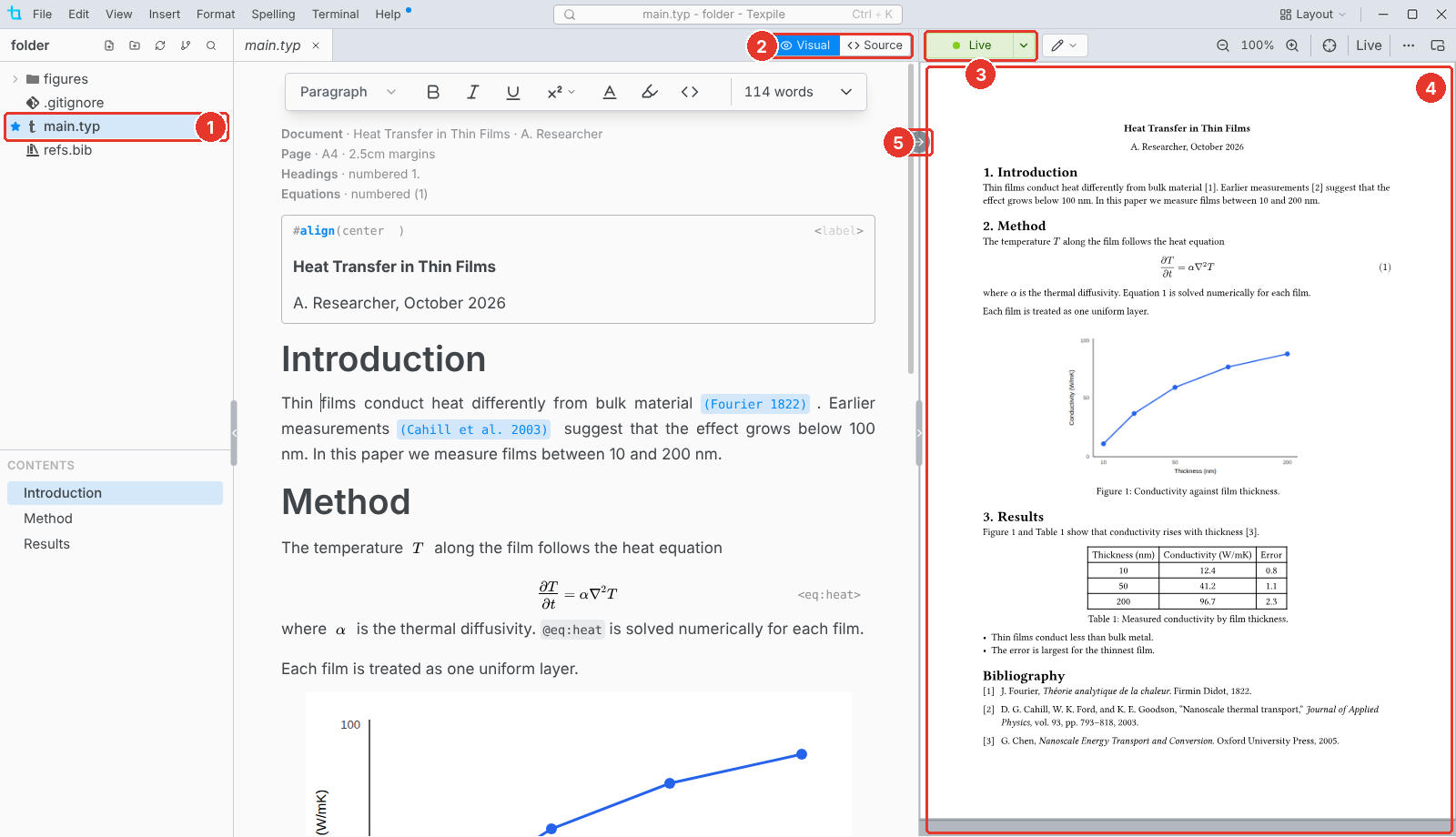This screenshot has width=1456, height=837.
Task: Open the Paragraph style dropdown
Action: point(349,92)
